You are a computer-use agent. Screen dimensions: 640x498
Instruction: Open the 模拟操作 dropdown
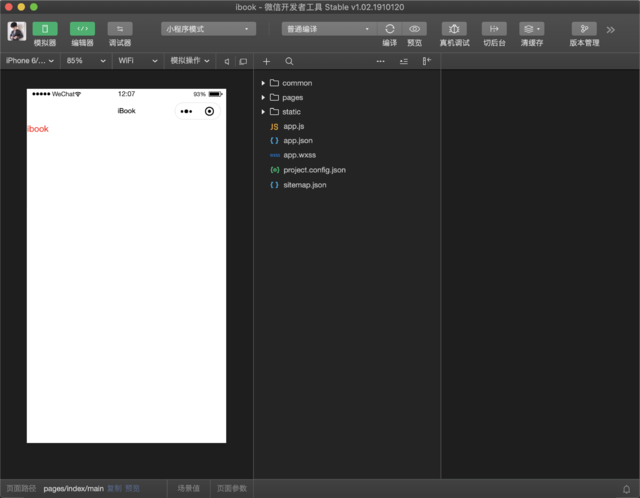(190, 61)
